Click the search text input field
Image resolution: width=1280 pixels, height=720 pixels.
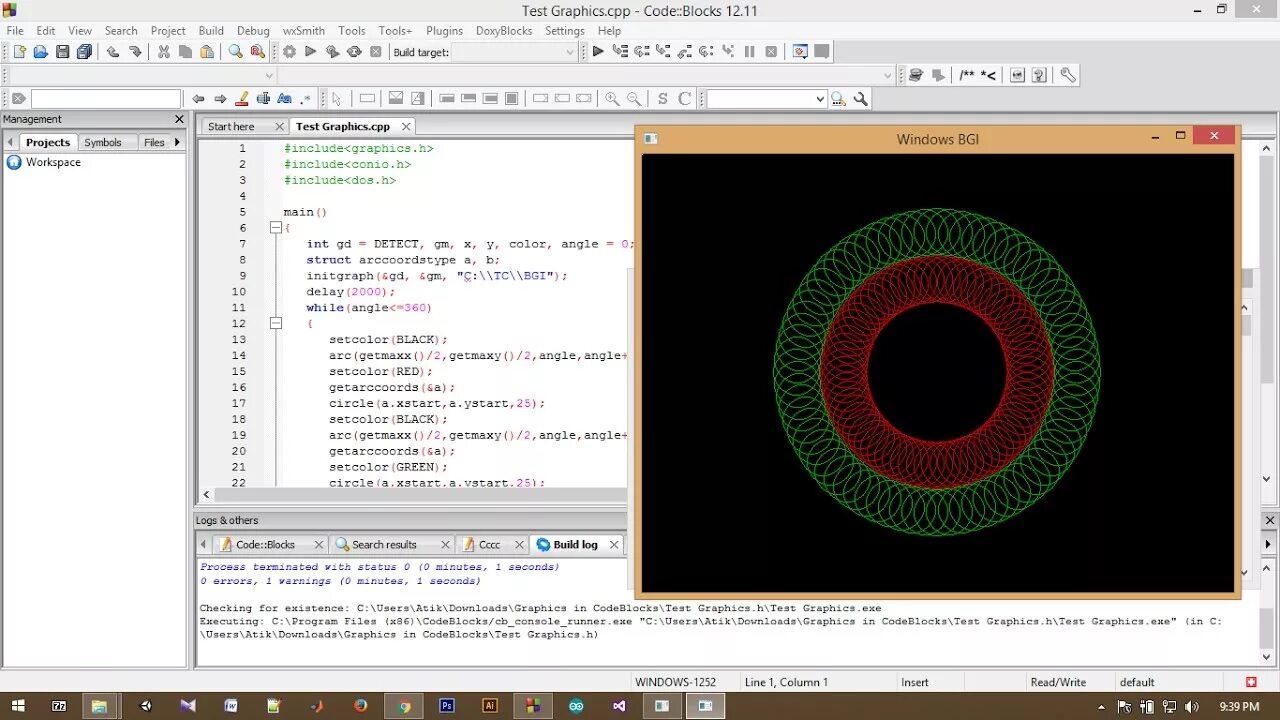click(x=106, y=99)
